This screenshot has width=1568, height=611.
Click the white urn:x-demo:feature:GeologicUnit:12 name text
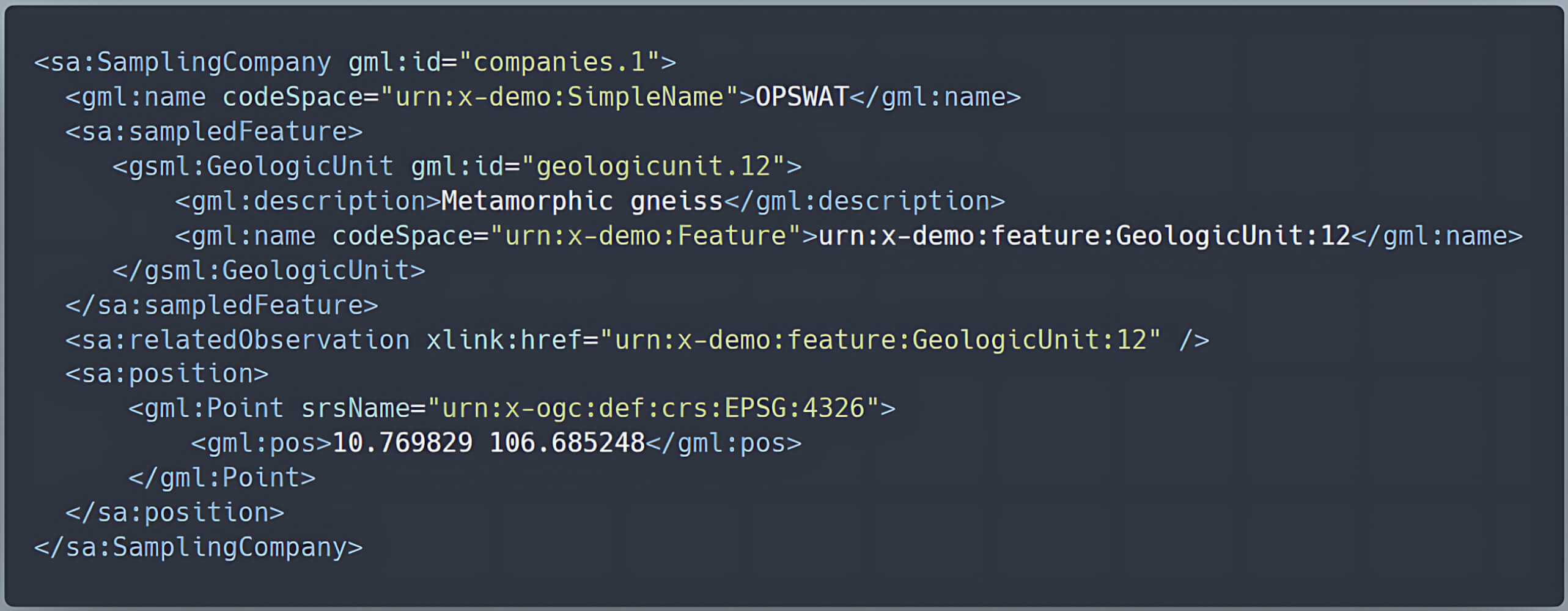click(x=1084, y=236)
